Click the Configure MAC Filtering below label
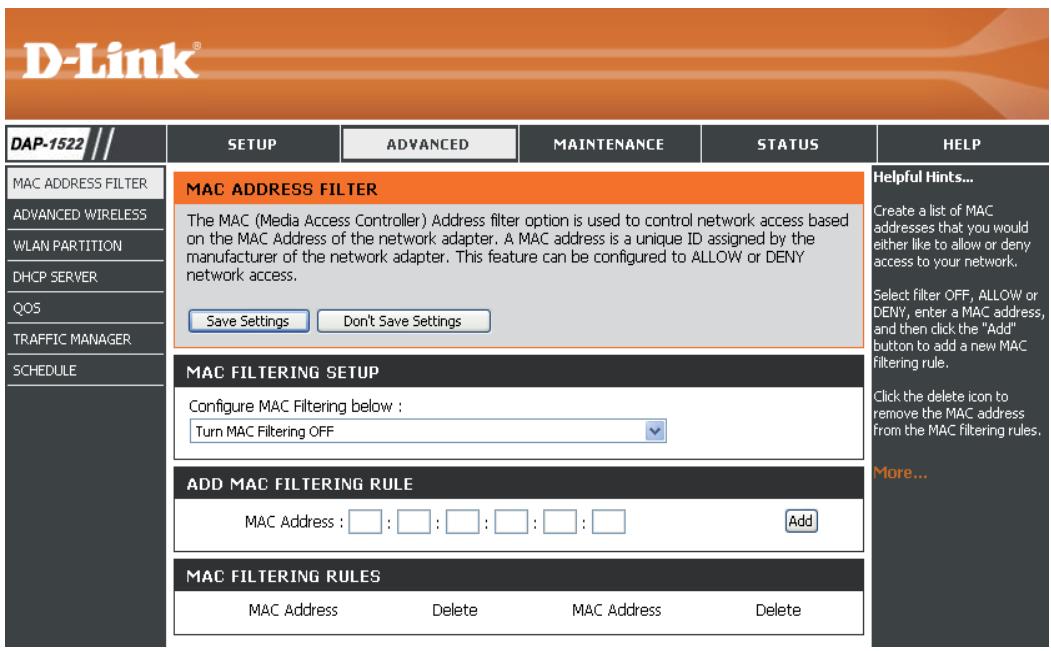 [x=295, y=406]
